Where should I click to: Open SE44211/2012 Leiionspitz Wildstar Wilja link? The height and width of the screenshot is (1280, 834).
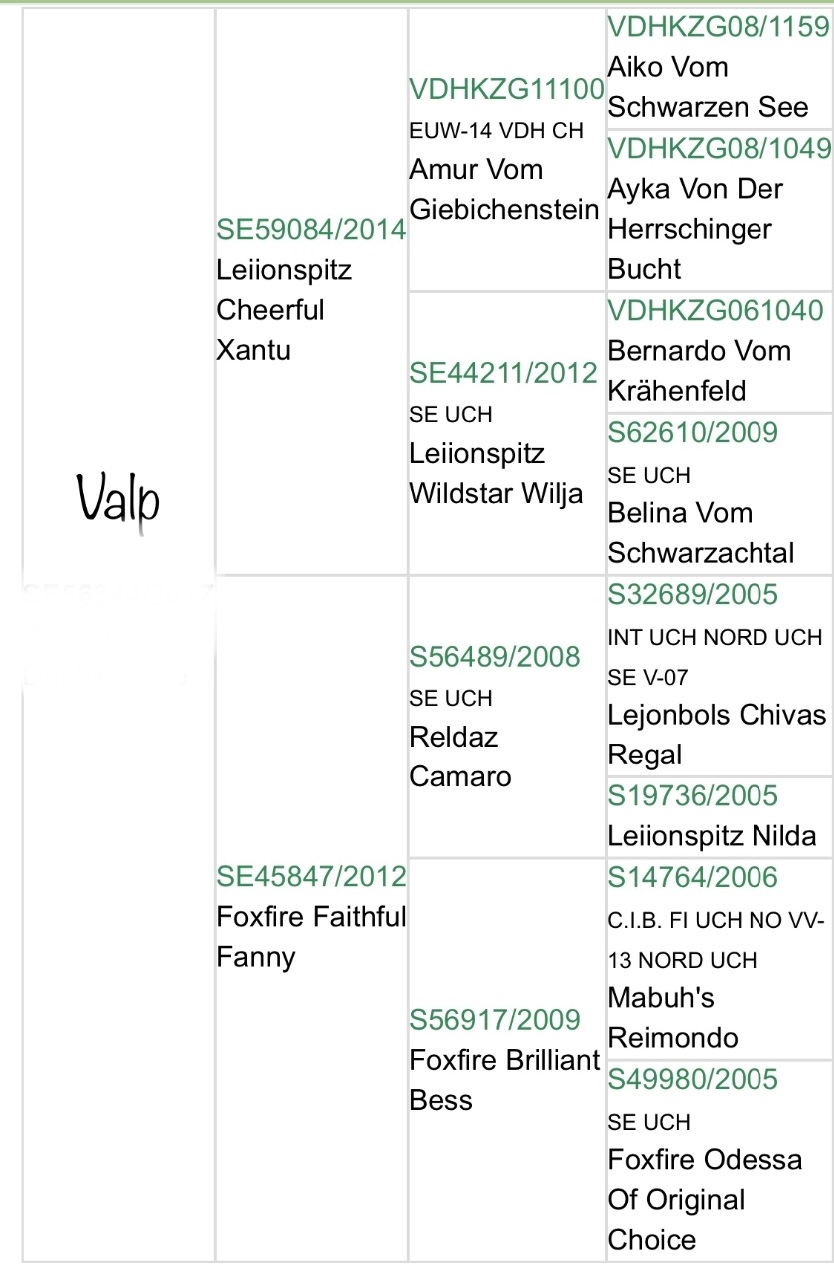click(504, 373)
